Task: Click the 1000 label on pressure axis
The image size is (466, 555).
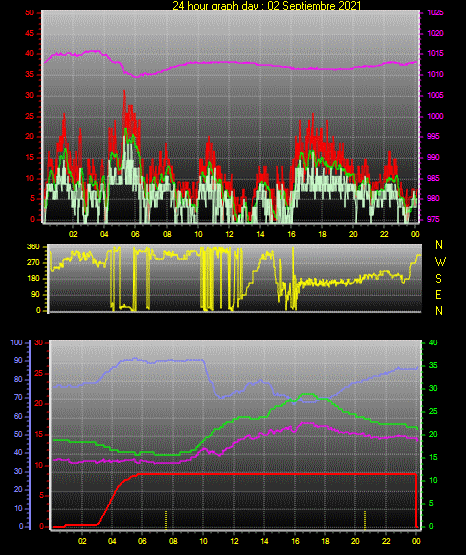Action: click(435, 116)
